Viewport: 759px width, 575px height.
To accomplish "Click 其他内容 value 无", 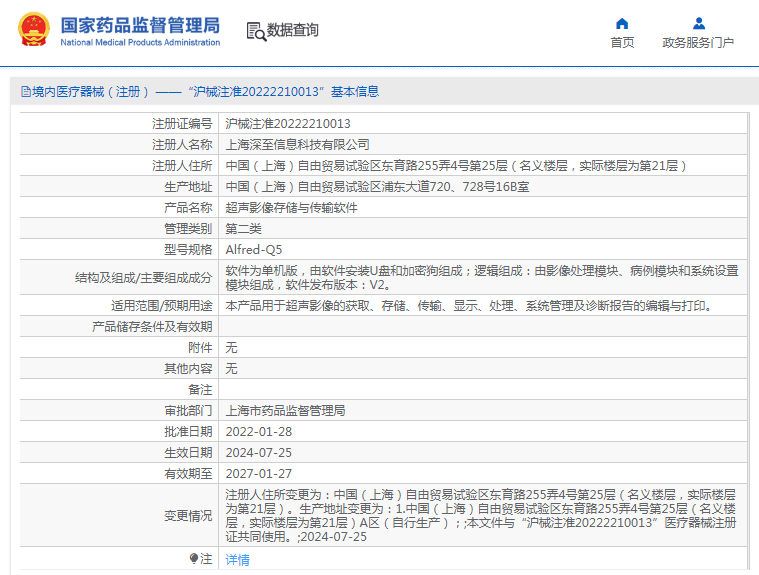I will [x=231, y=368].
